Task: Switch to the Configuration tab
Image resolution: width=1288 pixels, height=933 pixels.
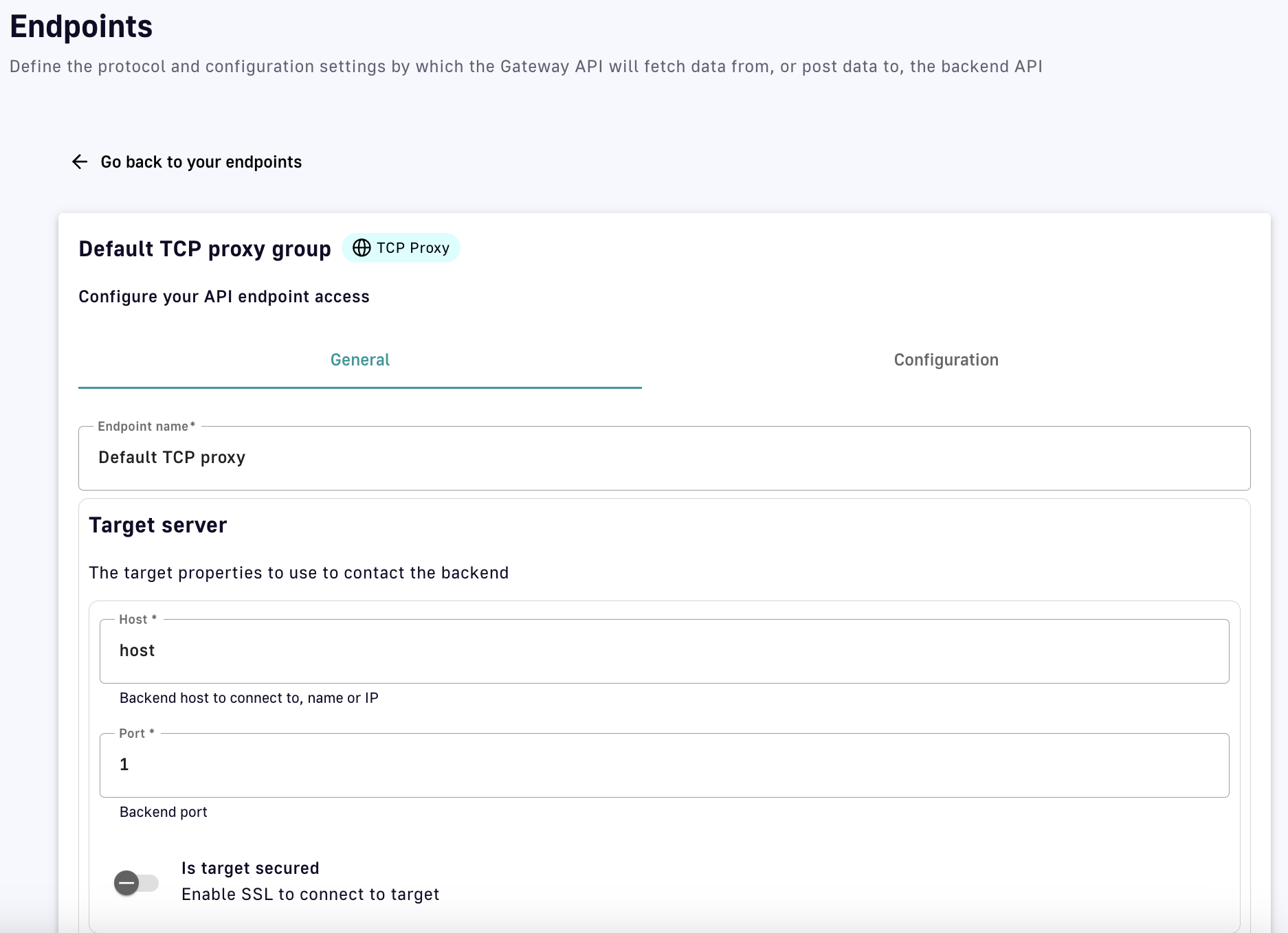Action: (946, 360)
